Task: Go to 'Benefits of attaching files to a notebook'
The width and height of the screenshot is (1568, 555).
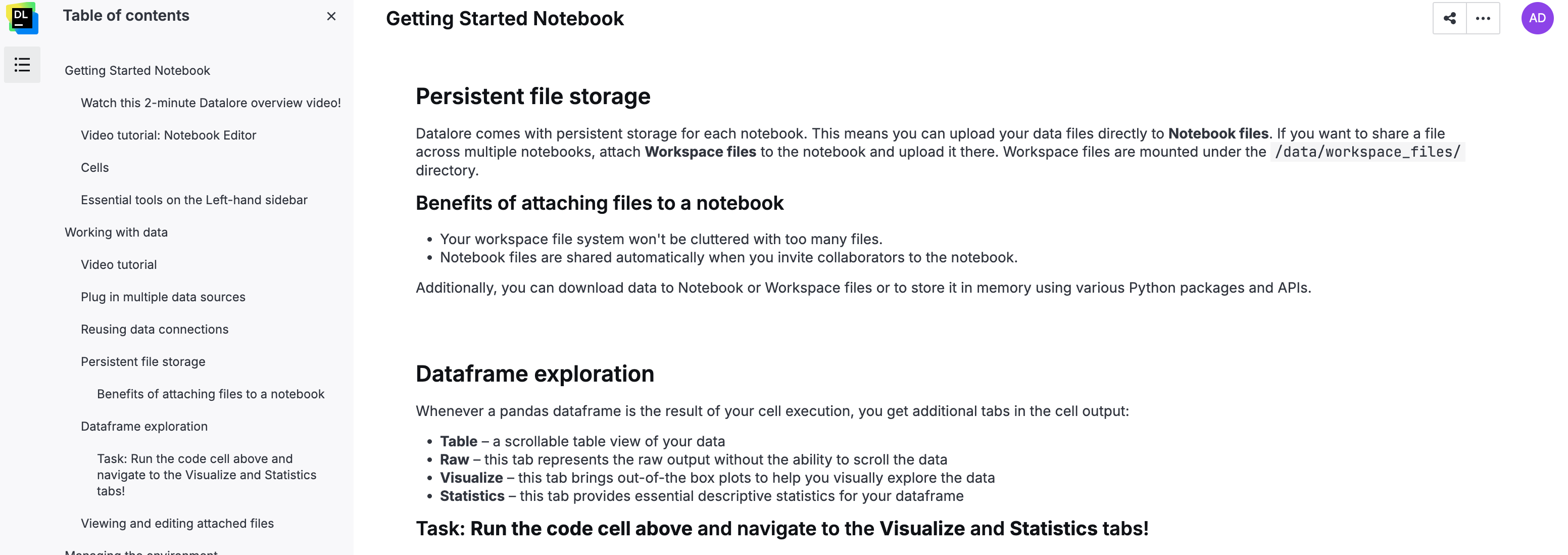Action: point(211,394)
